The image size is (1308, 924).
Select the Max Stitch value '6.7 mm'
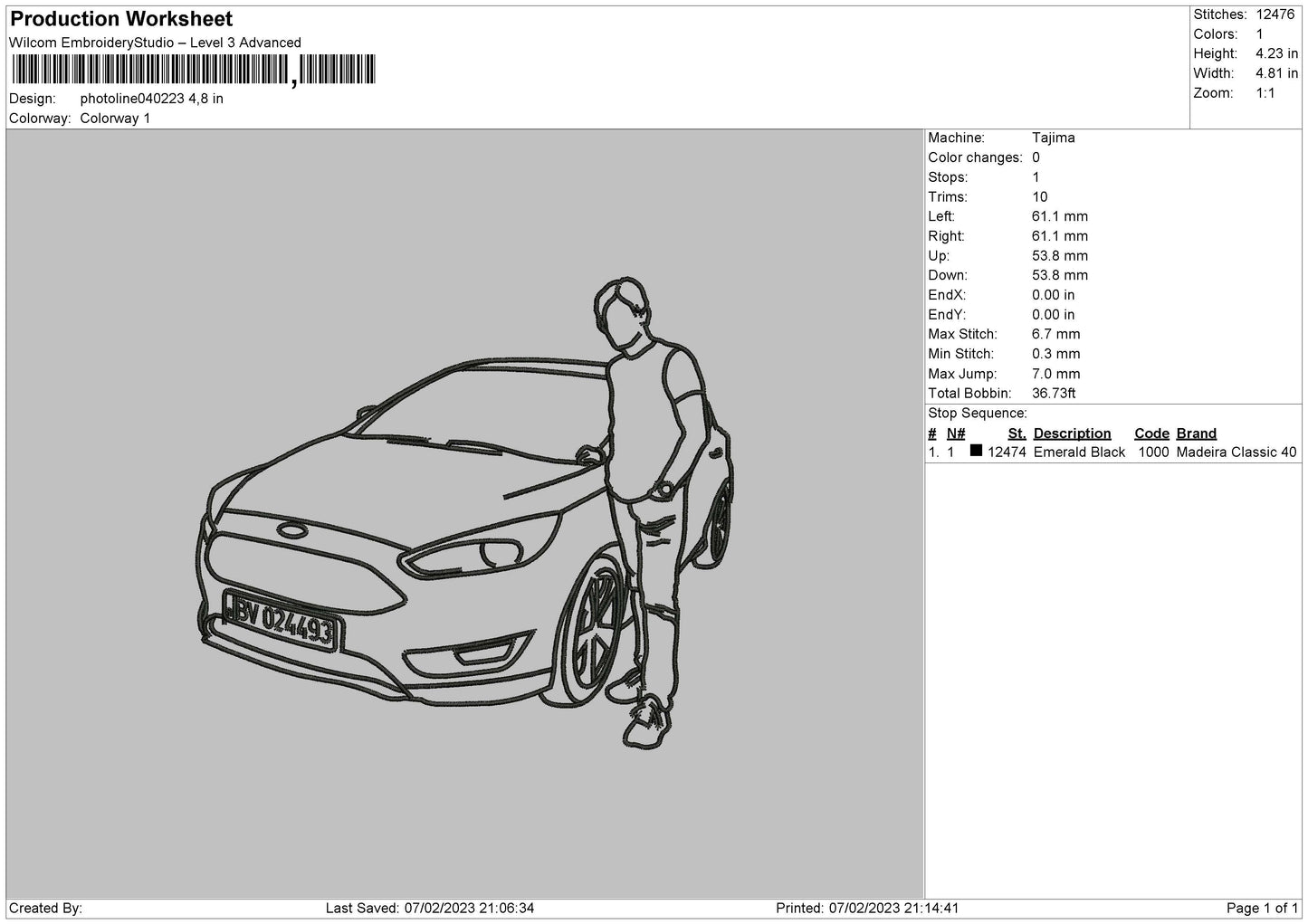[x=1056, y=334]
